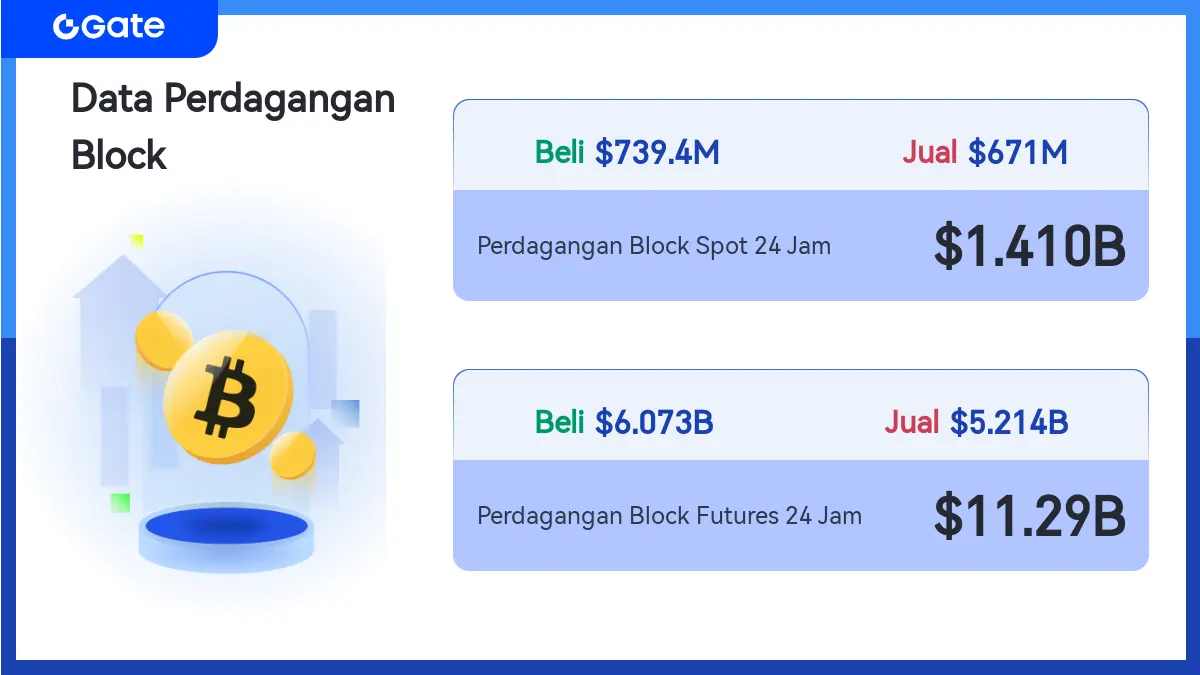The width and height of the screenshot is (1200, 675).
Task: Click the small blue square decoration
Action: 345,413
